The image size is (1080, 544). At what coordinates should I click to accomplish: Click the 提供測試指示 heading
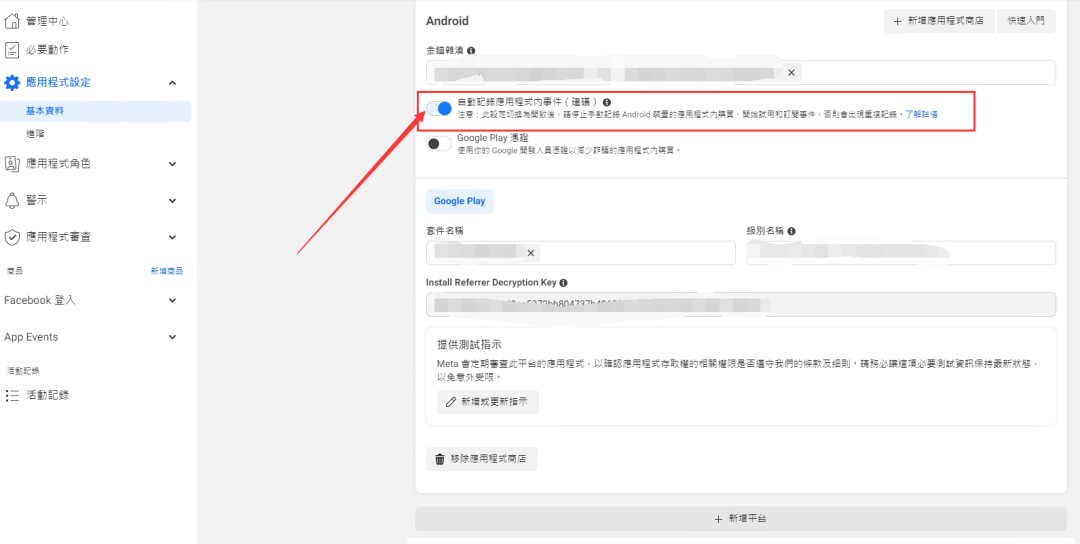tap(468, 345)
